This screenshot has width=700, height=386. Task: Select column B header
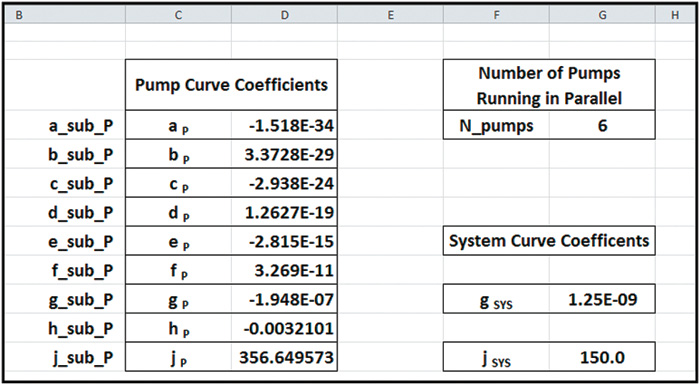pos(66,15)
